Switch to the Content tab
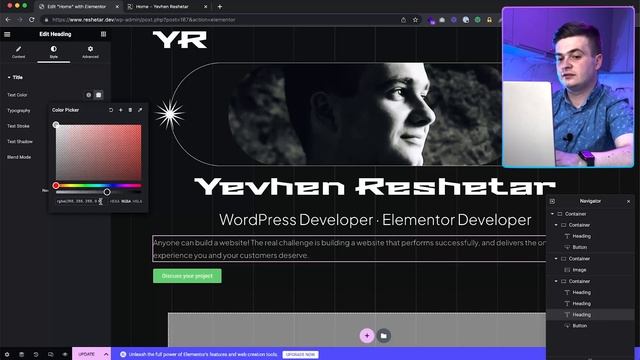Image resolution: width=640 pixels, height=360 pixels. [18, 52]
